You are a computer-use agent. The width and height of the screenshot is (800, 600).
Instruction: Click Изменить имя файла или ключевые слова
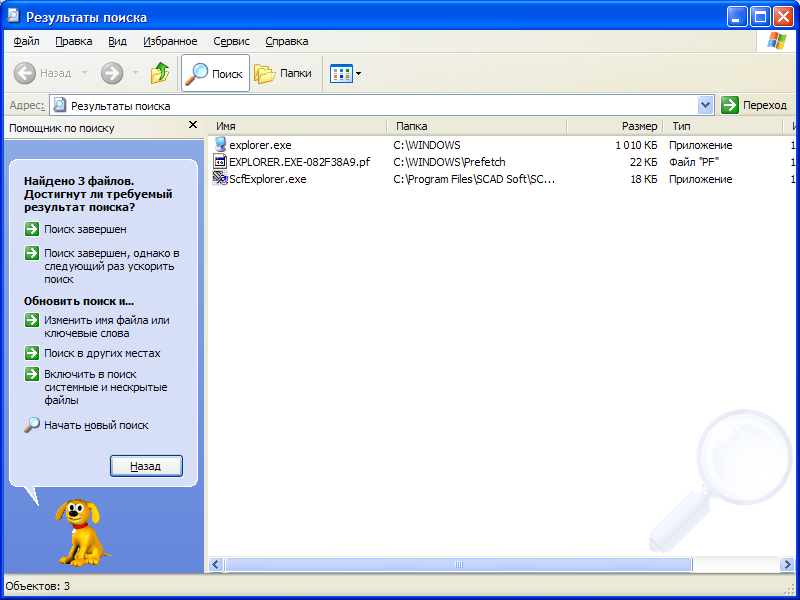click(107, 327)
